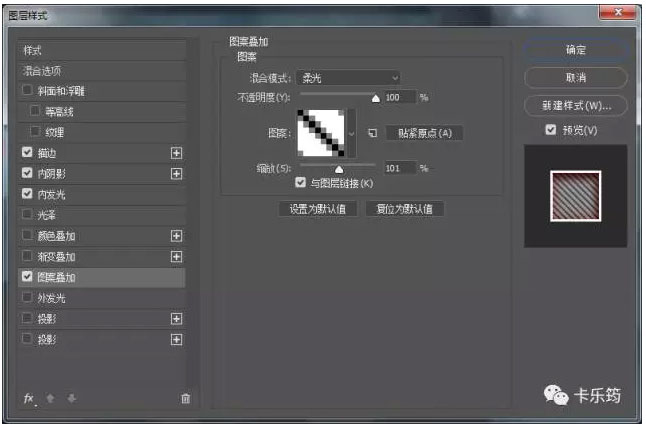Click the 设置为默认值 button
The image size is (646, 424).
point(318,209)
